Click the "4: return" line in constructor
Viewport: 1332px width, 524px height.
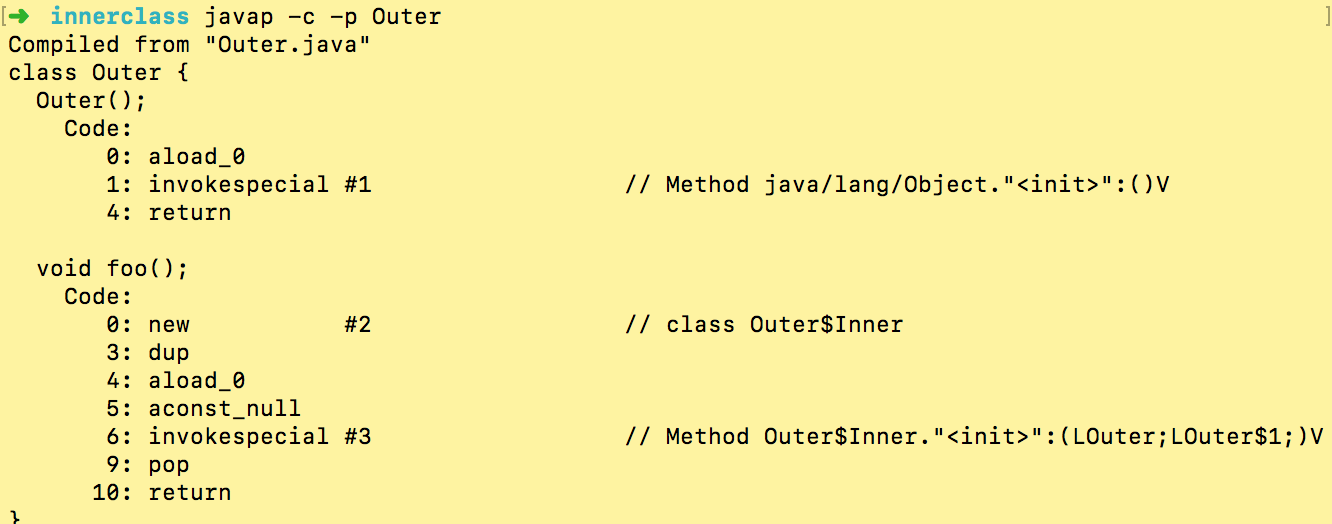169,212
